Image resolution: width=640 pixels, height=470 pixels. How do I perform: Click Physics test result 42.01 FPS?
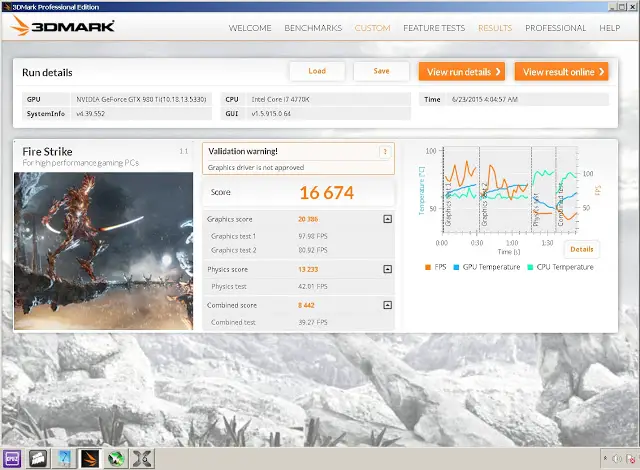(313, 286)
